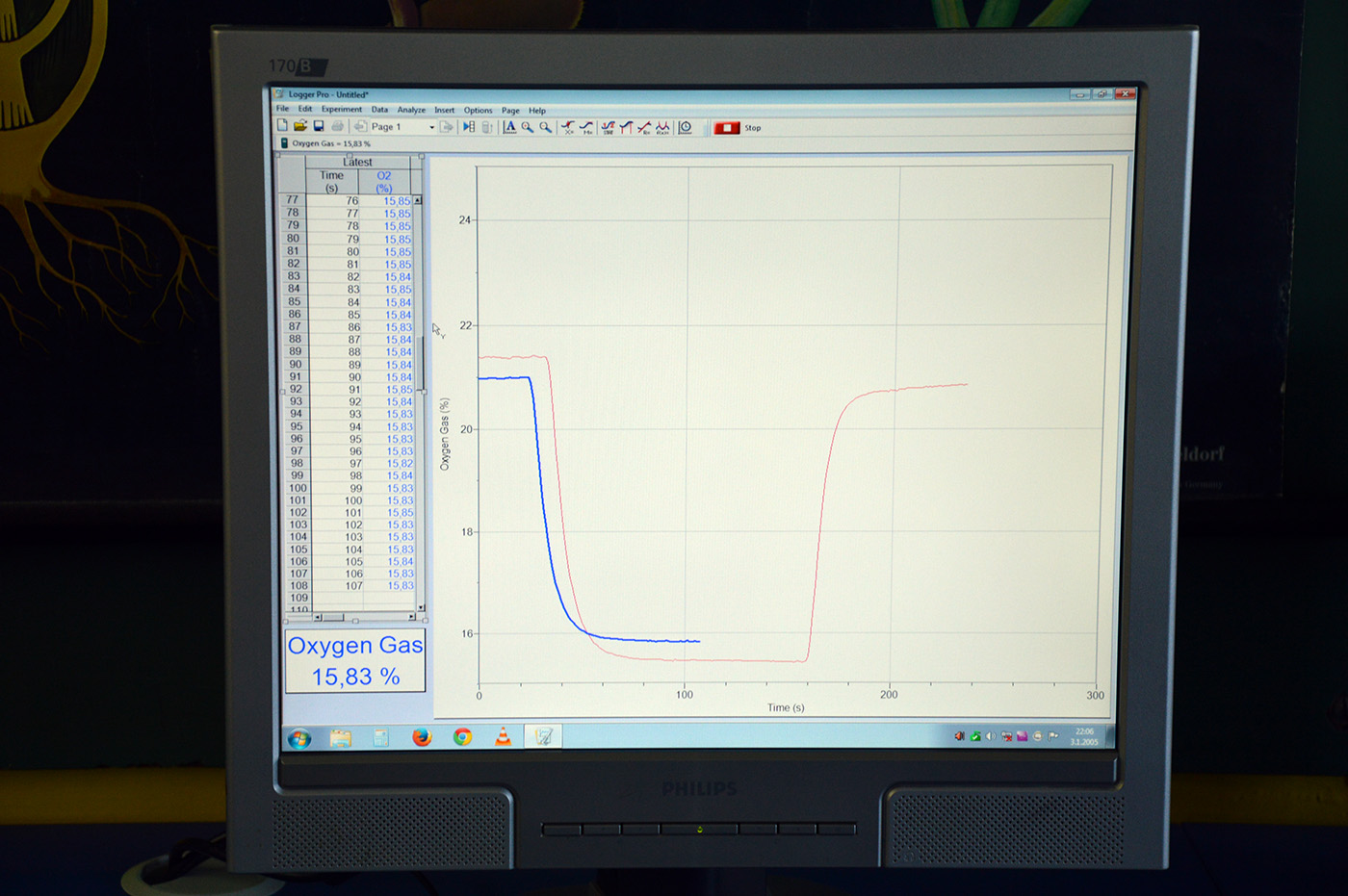Launch Chrome from the taskbar
This screenshot has width=1348, height=896.
[463, 737]
